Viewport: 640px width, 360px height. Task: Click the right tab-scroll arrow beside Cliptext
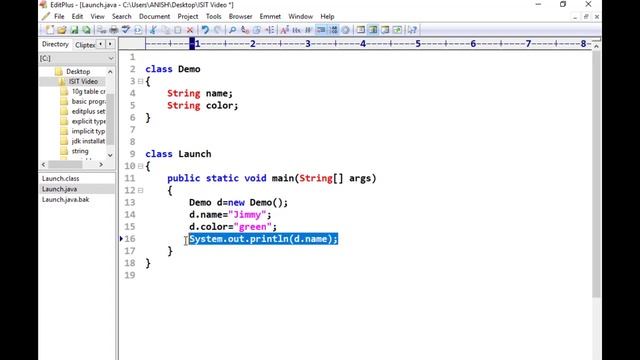(110, 44)
